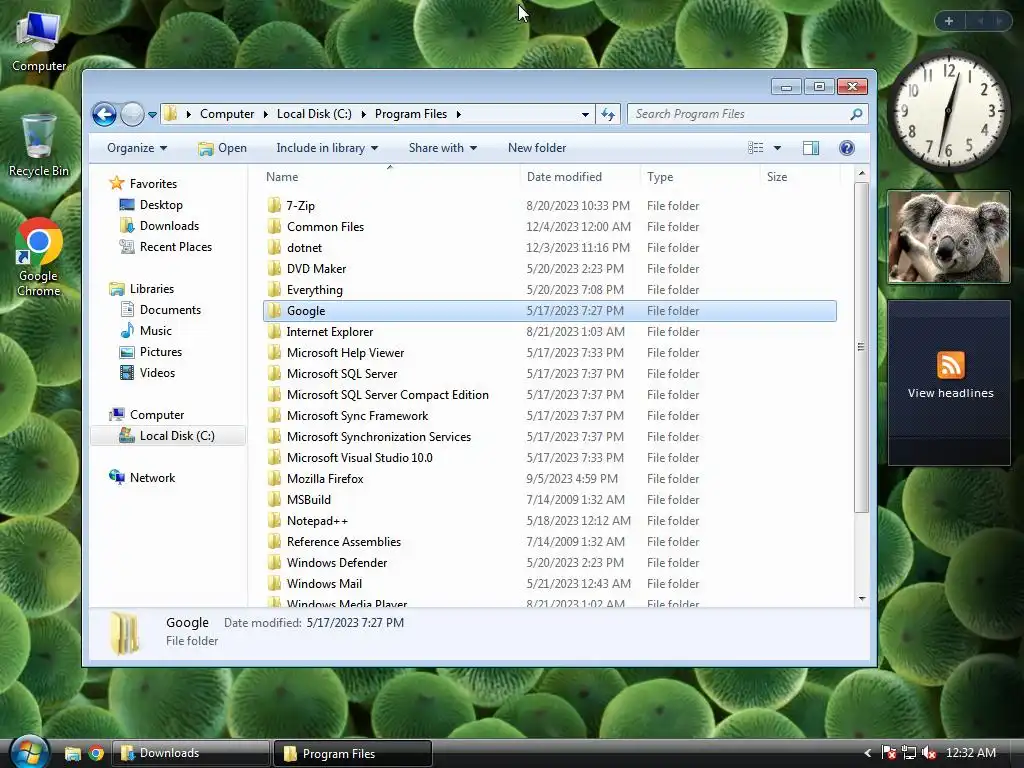Image resolution: width=1024 pixels, height=768 pixels.
Task: Click the change view icon
Action: (x=756, y=148)
